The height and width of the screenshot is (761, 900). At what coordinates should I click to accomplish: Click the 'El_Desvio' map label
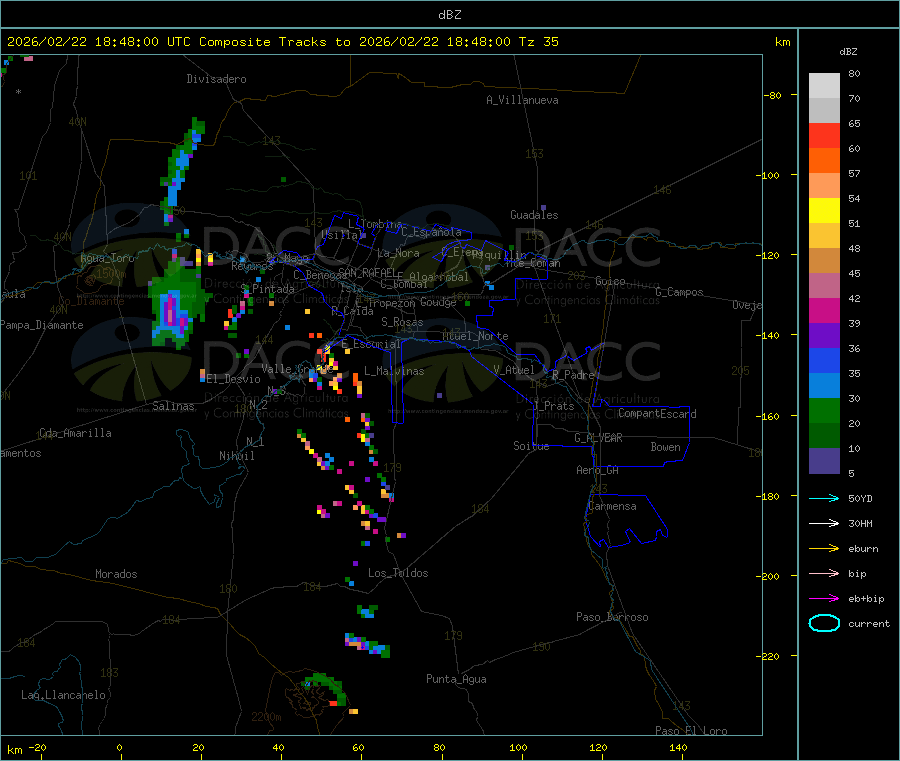point(234,379)
